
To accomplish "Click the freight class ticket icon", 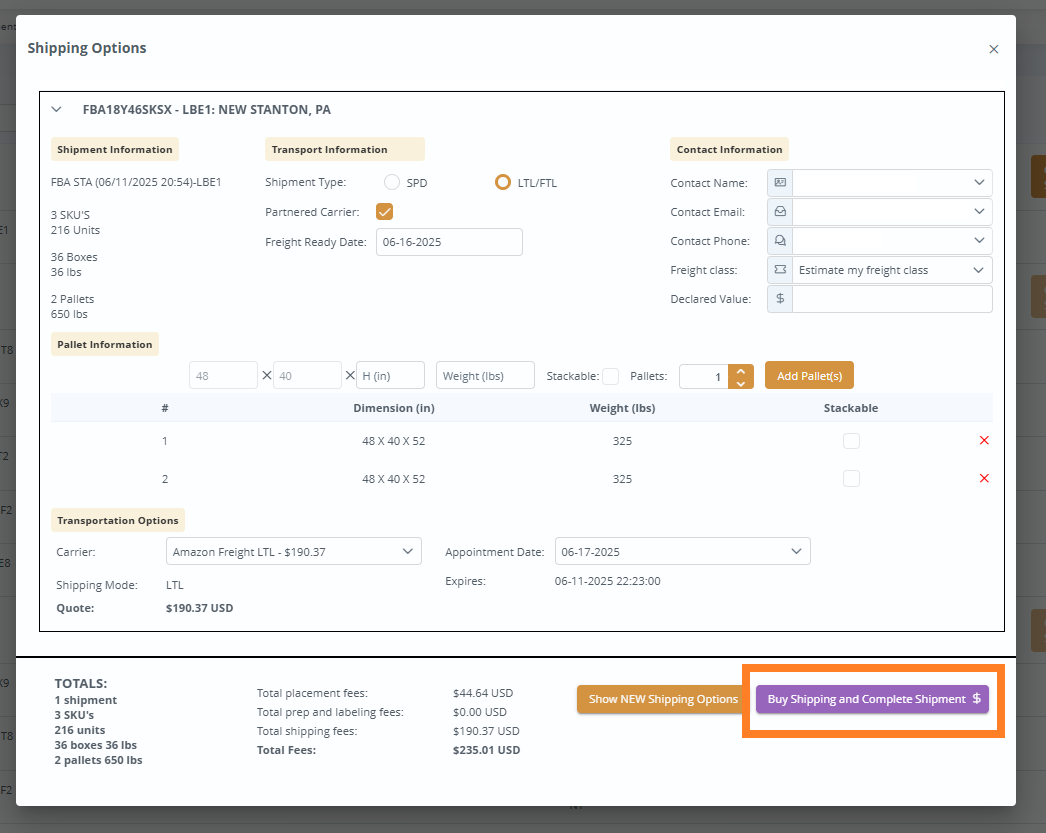I will click(780, 270).
